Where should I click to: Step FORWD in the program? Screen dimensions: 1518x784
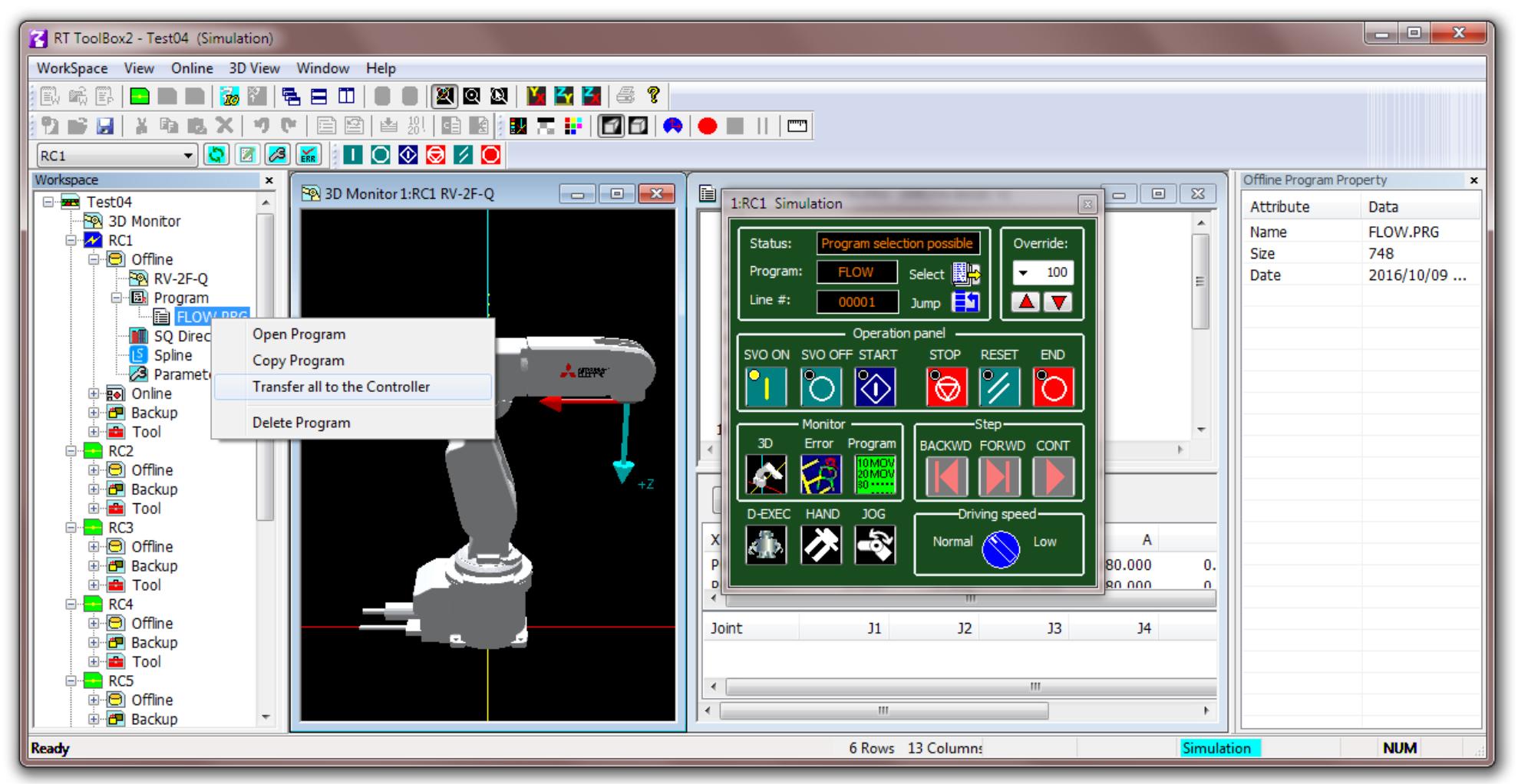[x=999, y=476]
